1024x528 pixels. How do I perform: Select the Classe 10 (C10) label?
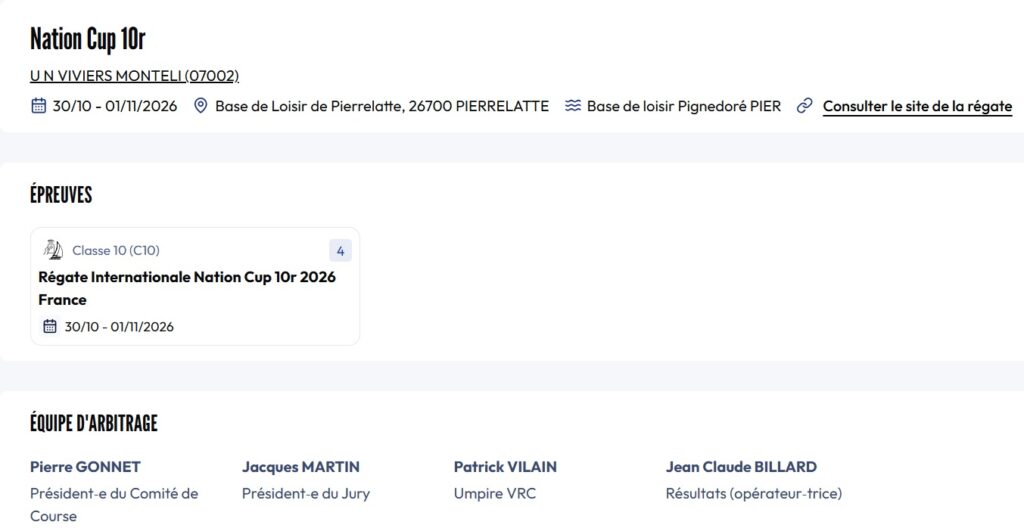[116, 251]
